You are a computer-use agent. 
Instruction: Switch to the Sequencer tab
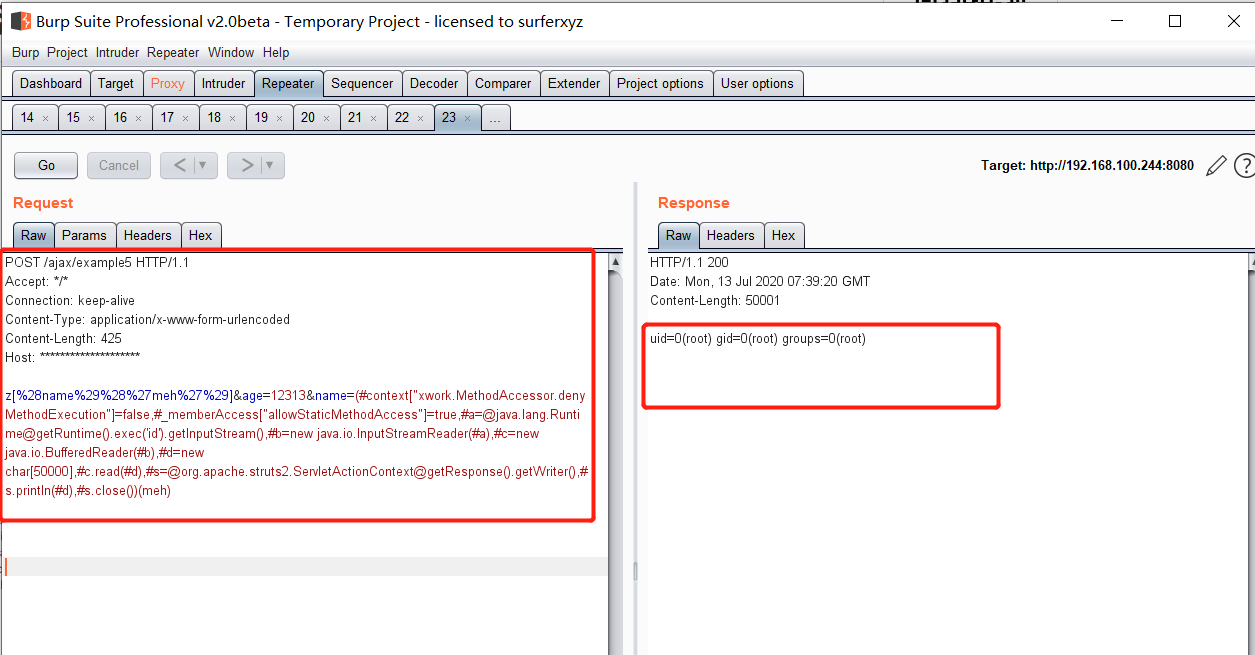(x=362, y=84)
